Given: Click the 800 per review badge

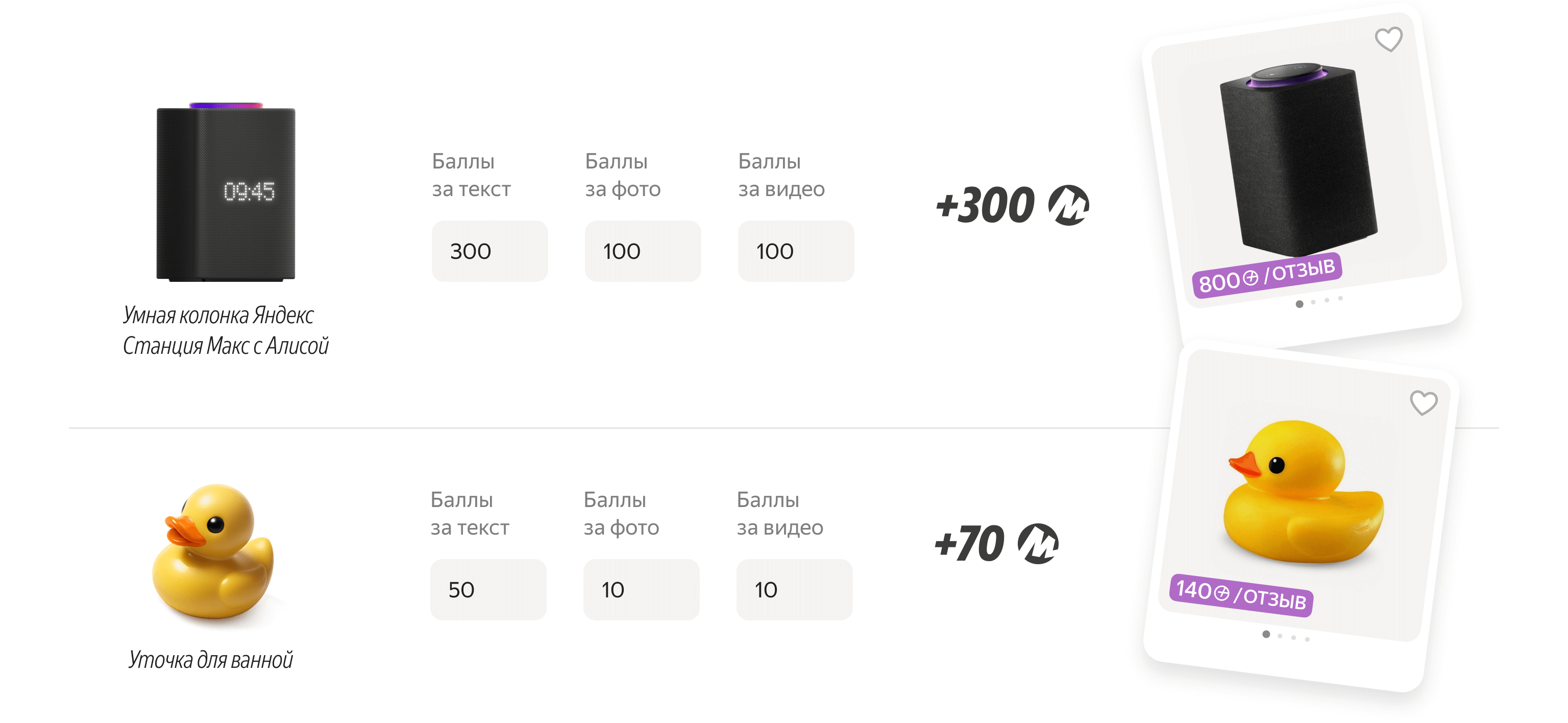Looking at the screenshot, I should pyautogui.click(x=1267, y=275).
